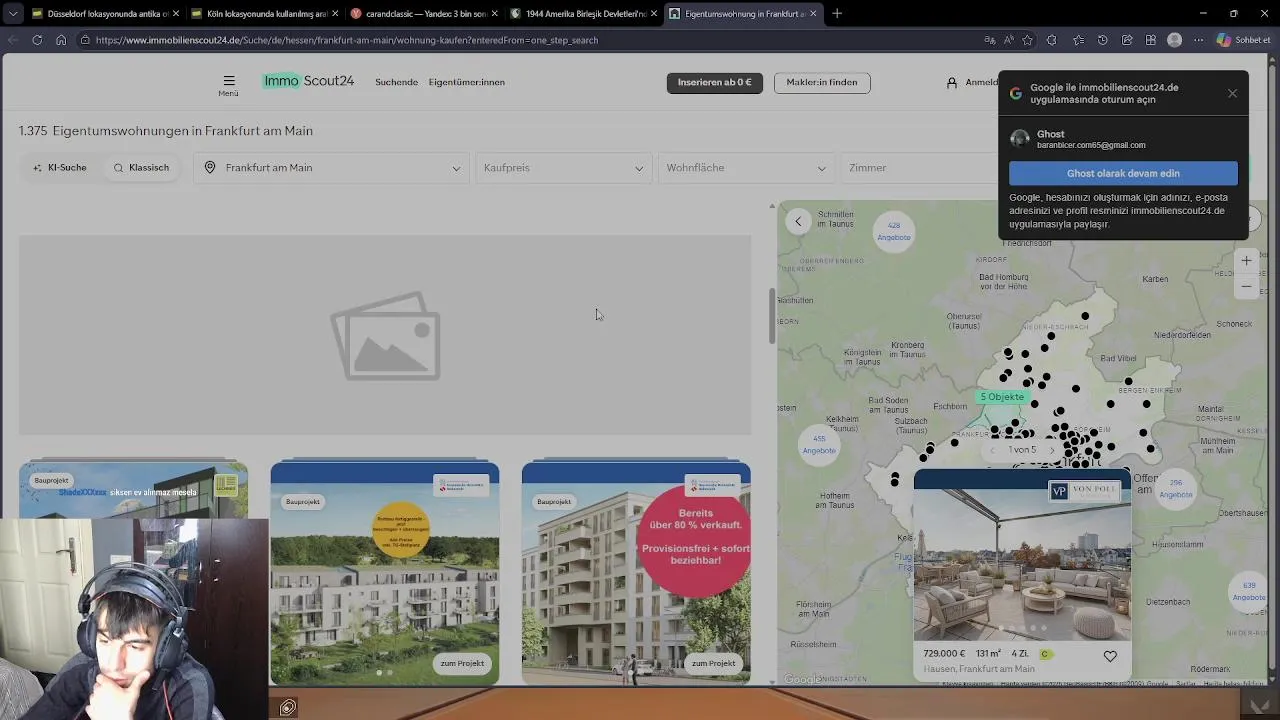Image resolution: width=1280 pixels, height=720 pixels.
Task: Switch to Düsseldorf lokasyonunda browser tab
Action: pyautogui.click(x=107, y=14)
